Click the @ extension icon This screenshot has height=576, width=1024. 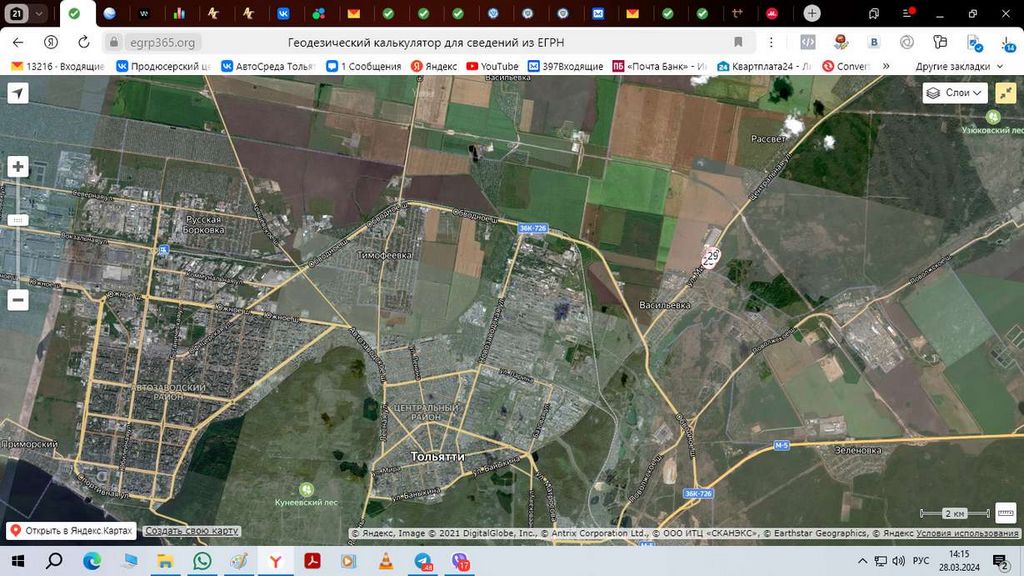(x=906, y=42)
